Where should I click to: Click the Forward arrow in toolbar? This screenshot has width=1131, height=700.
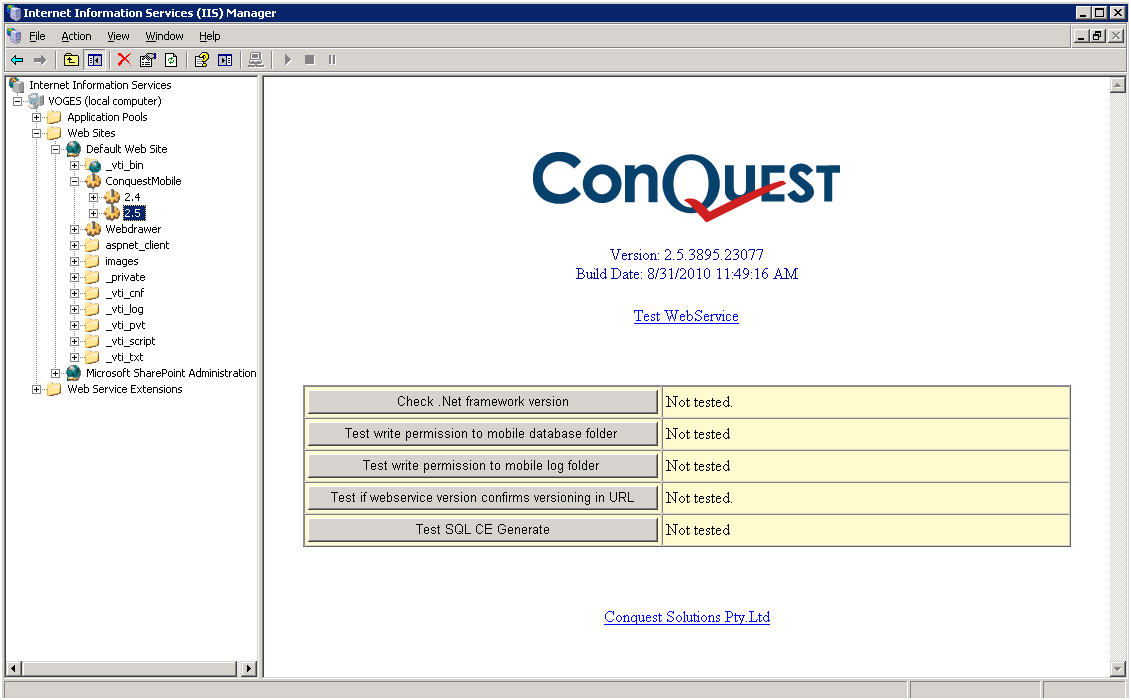click(x=40, y=60)
